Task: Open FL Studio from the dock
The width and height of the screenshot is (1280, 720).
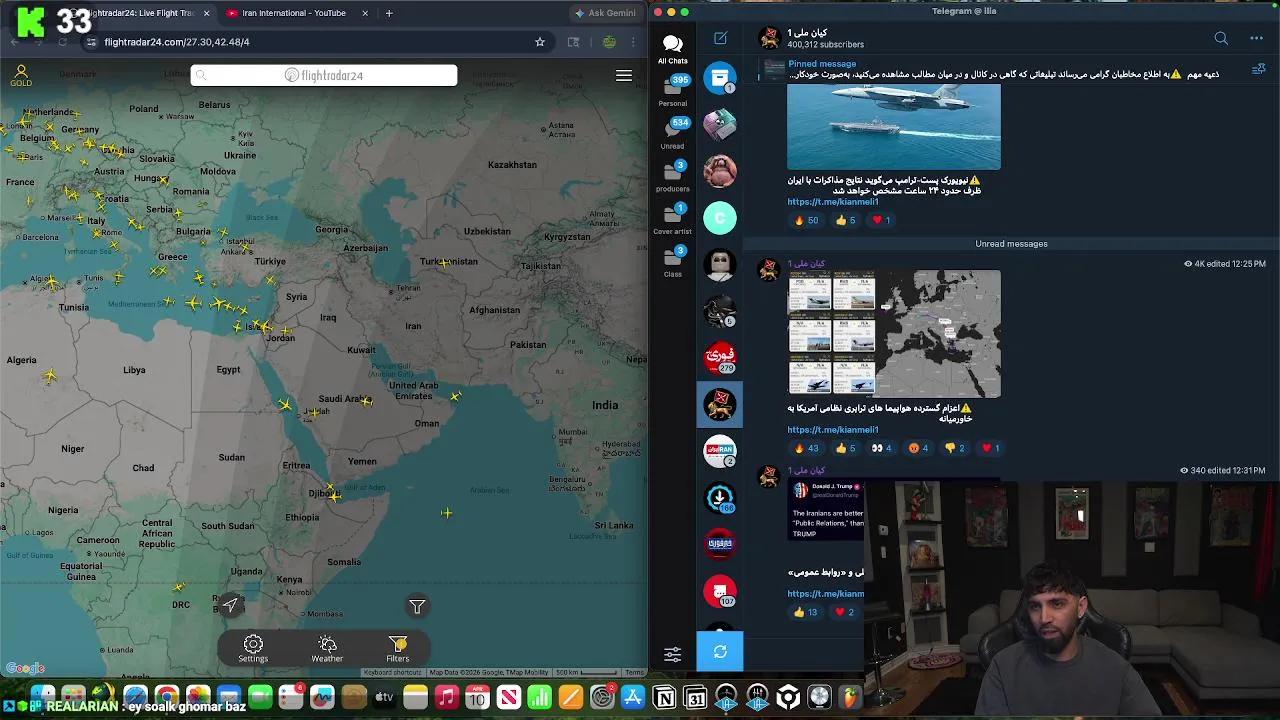Action: coord(851,697)
